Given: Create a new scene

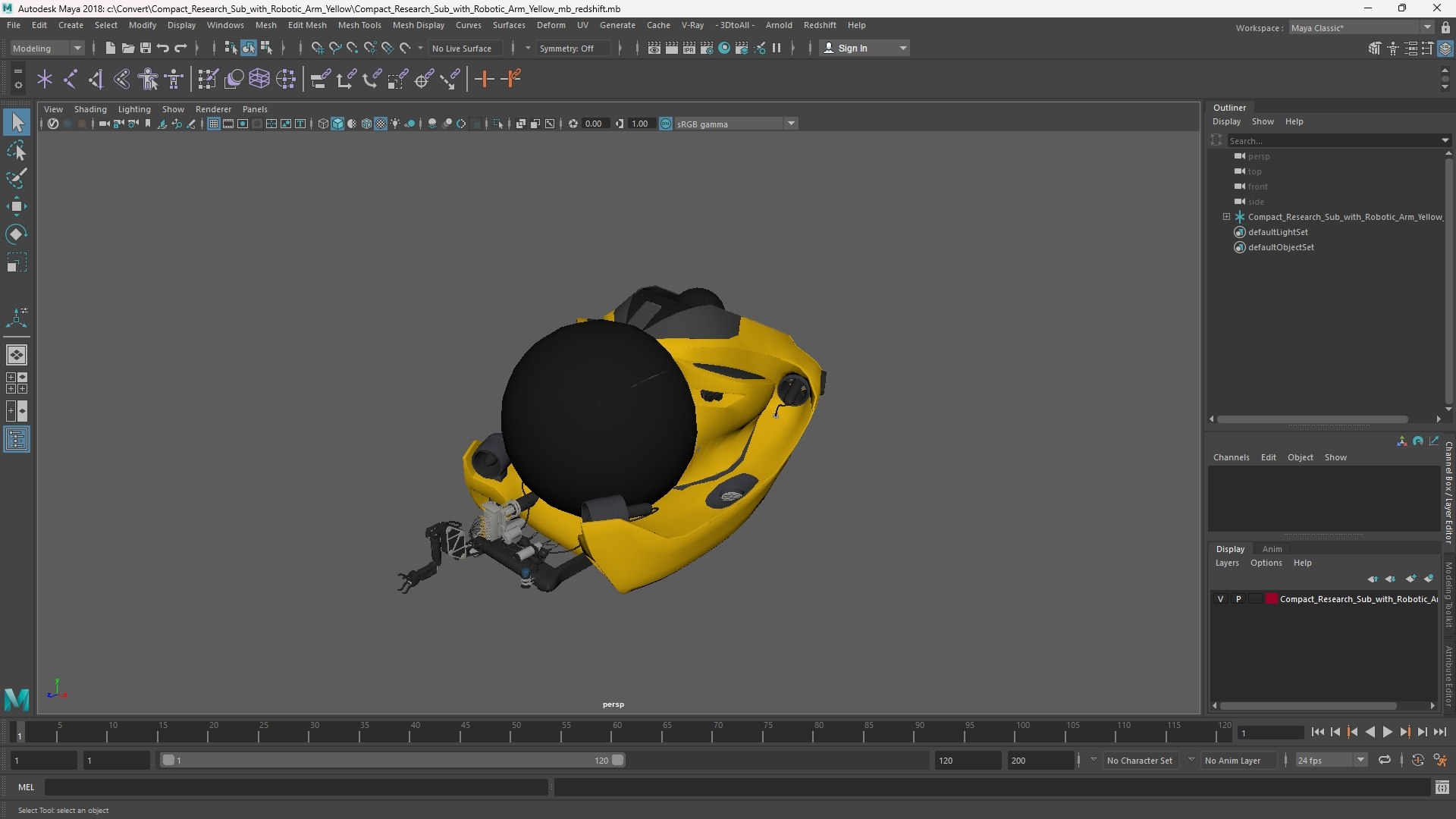Looking at the screenshot, I should (111, 48).
